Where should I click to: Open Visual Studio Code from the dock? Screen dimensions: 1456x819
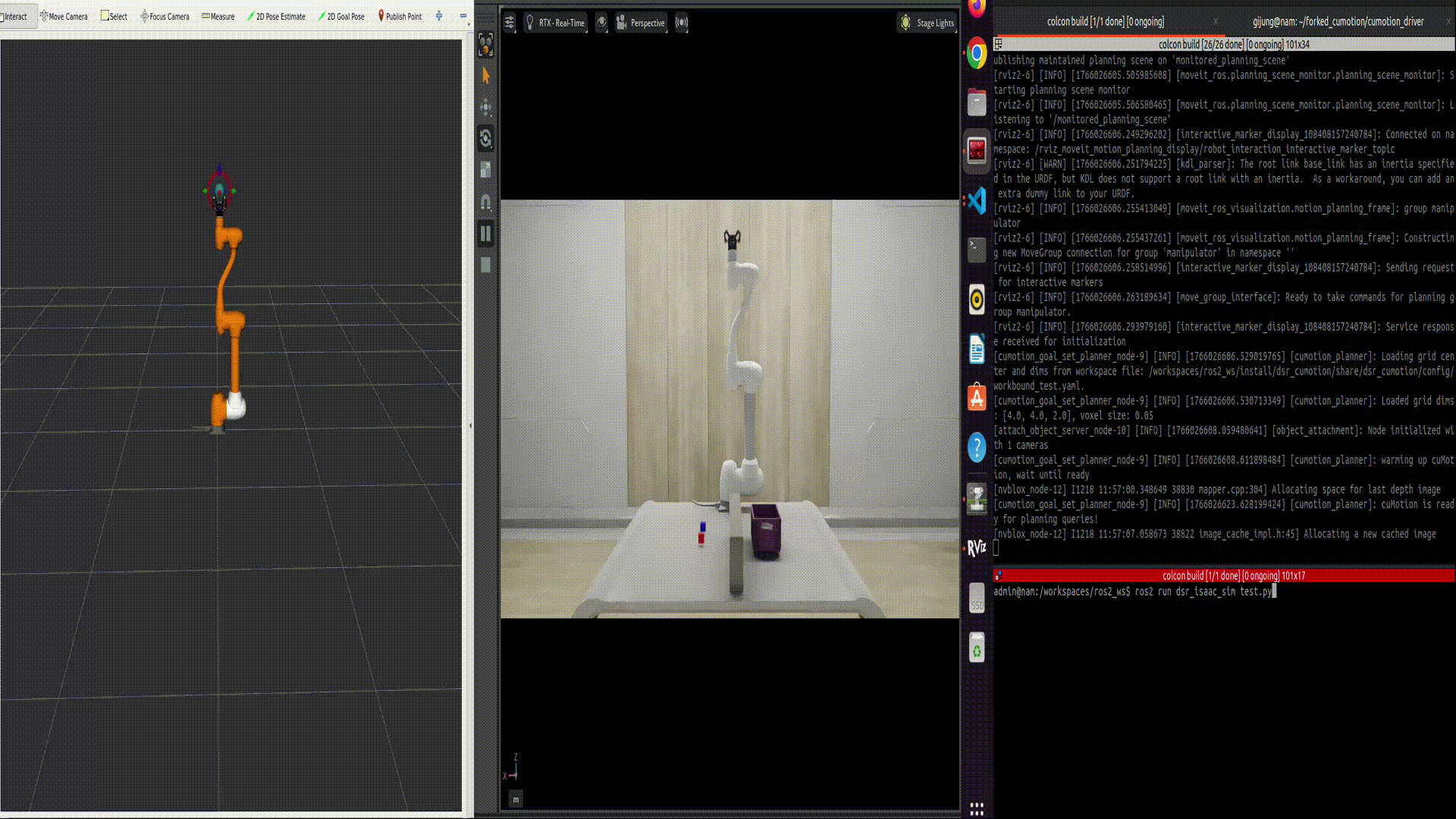[977, 200]
